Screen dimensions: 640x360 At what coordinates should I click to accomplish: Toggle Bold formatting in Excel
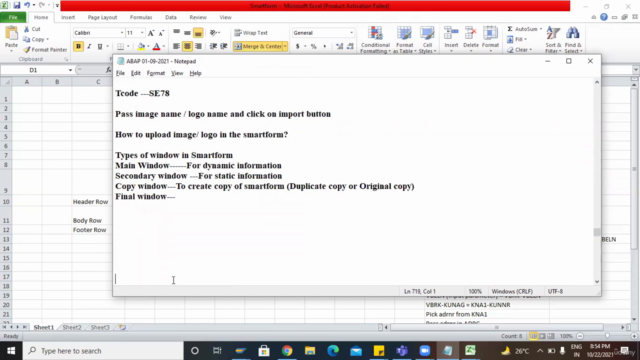pos(78,47)
